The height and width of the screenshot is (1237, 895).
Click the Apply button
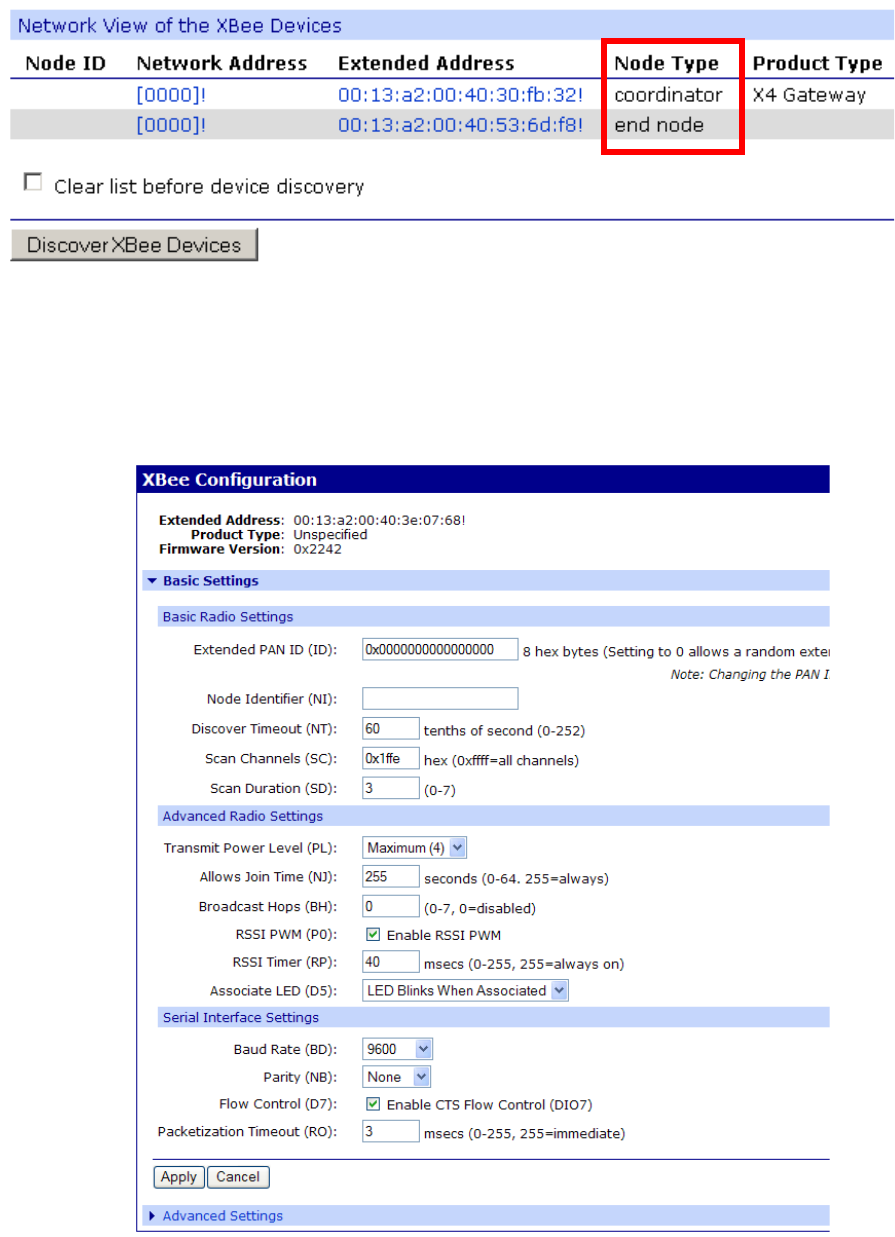pyautogui.click(x=179, y=1177)
